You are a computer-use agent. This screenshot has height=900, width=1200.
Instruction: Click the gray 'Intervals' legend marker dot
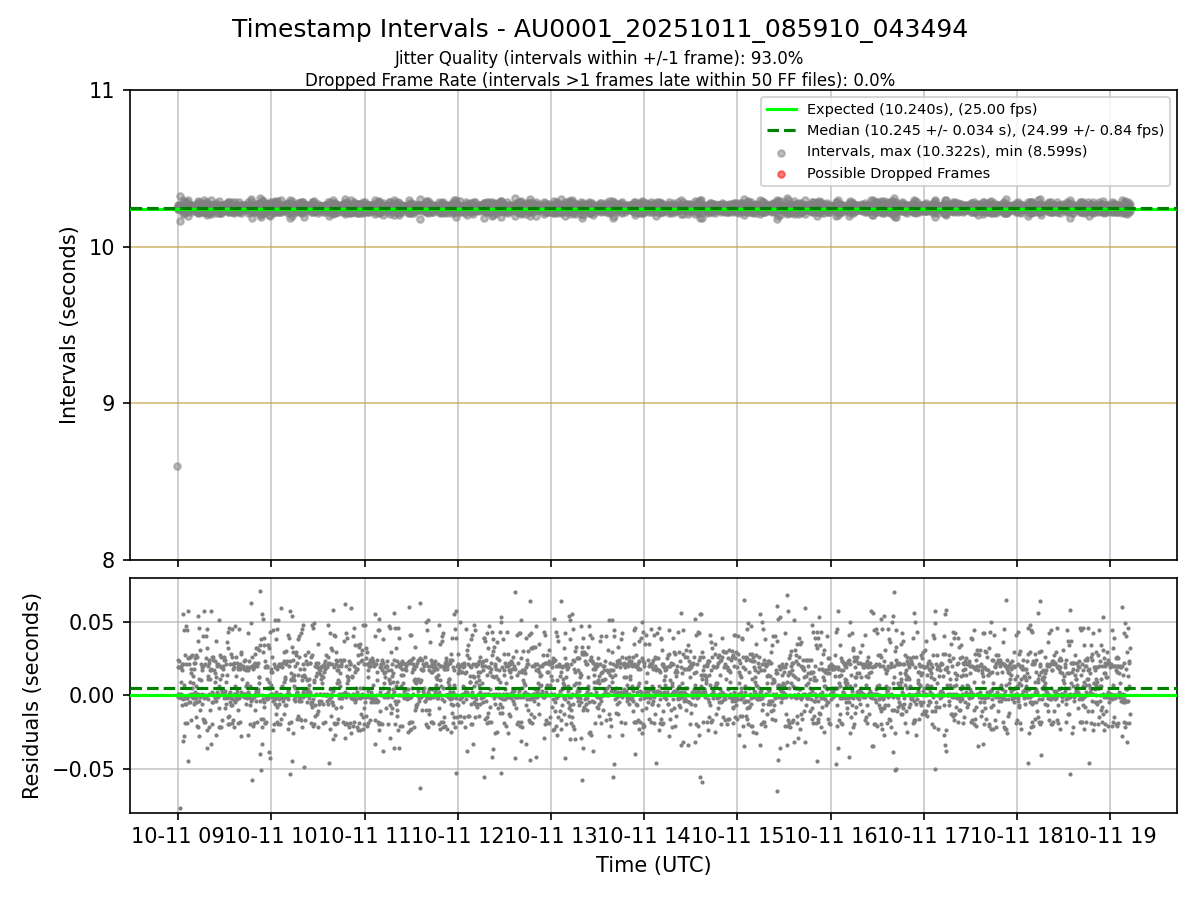[781, 153]
